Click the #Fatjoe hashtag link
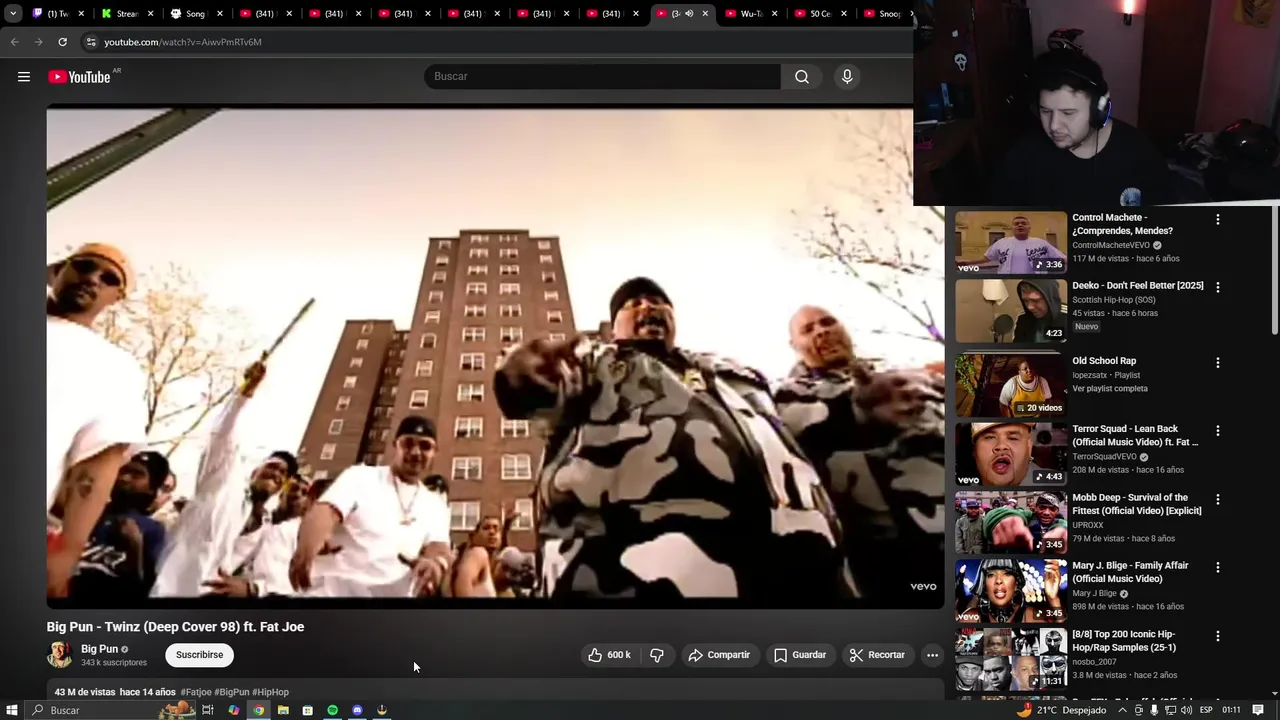Viewport: 1280px width, 720px height. click(196, 692)
